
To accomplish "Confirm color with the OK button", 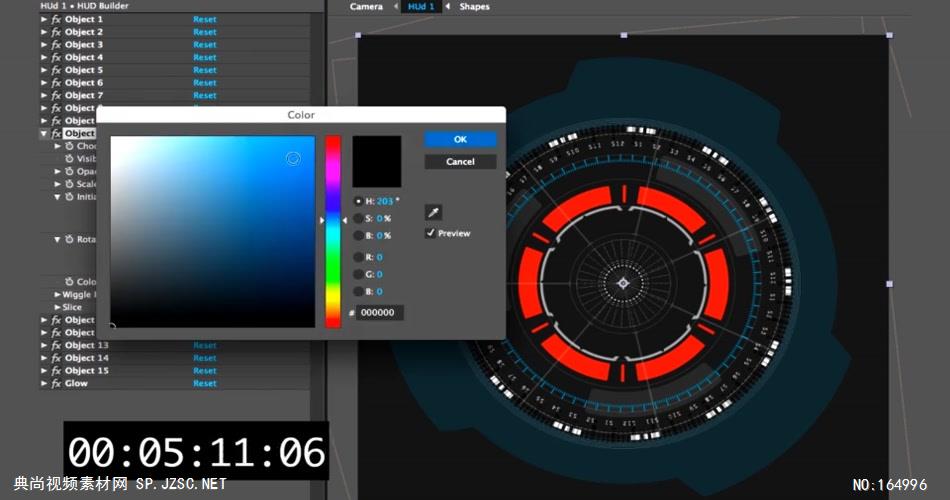I will pyautogui.click(x=459, y=140).
